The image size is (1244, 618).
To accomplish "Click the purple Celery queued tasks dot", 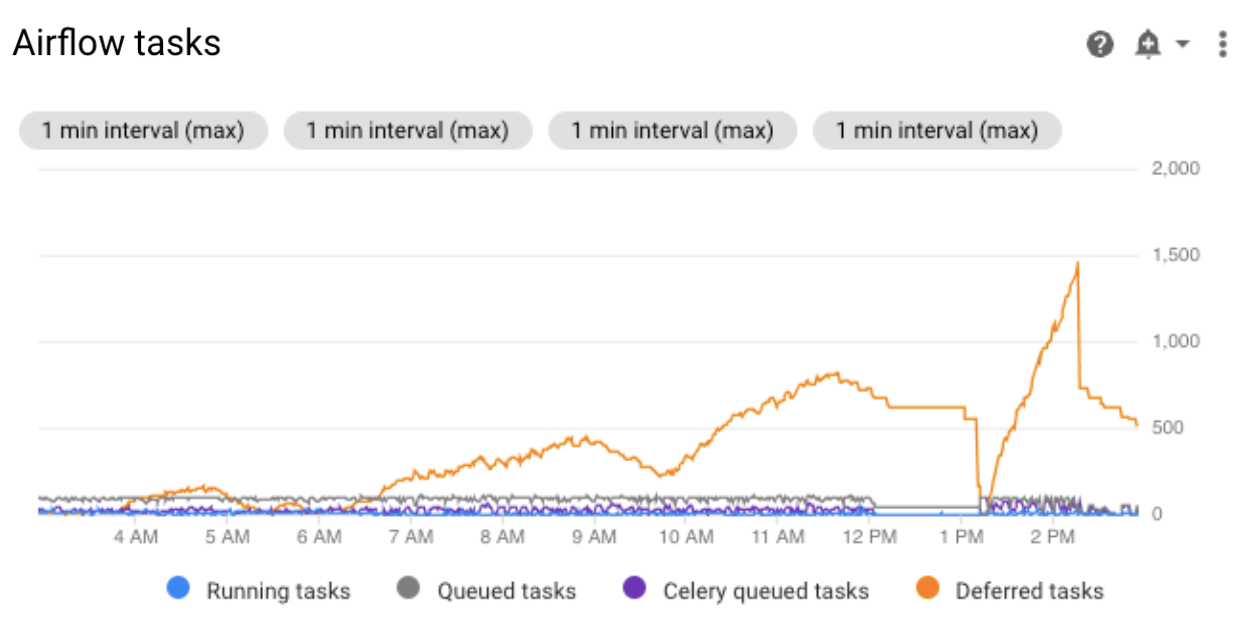I will click(635, 590).
